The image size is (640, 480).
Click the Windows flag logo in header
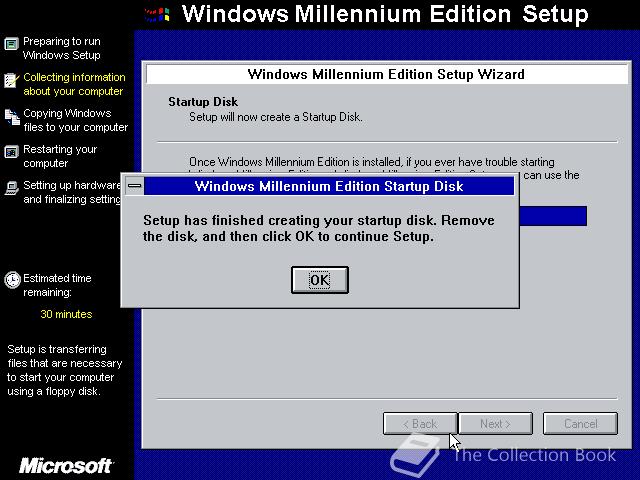pos(158,15)
